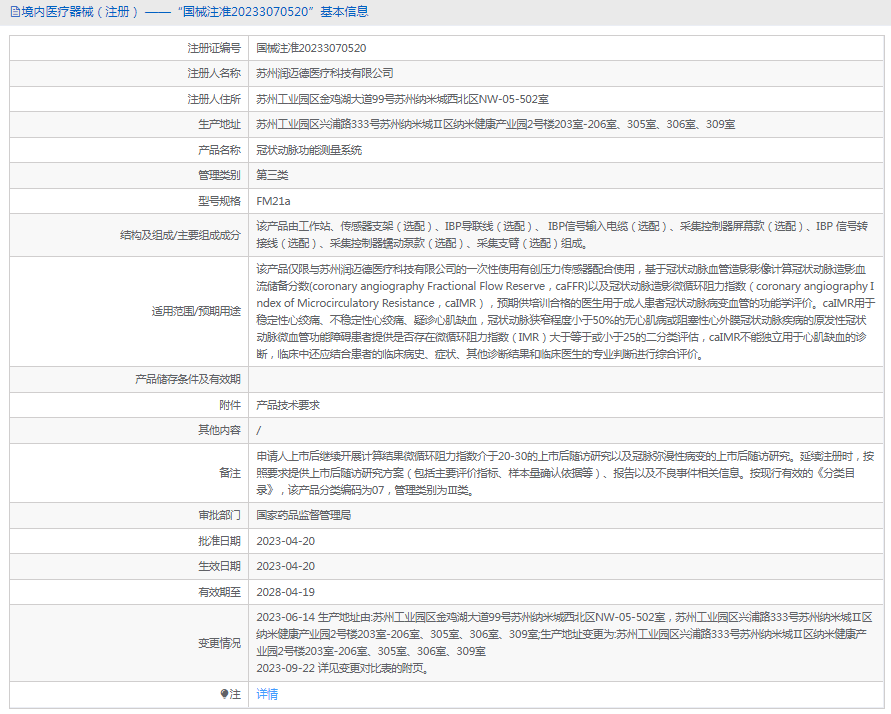
Task: Select the intended-use paragraph mentioning caFFR
Action: (565, 311)
